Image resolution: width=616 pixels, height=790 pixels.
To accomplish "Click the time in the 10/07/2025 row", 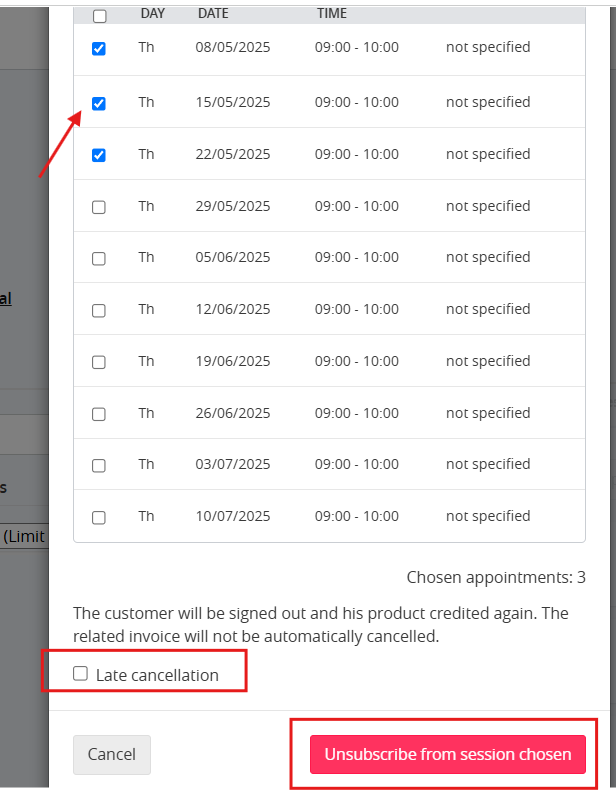I will [357, 516].
